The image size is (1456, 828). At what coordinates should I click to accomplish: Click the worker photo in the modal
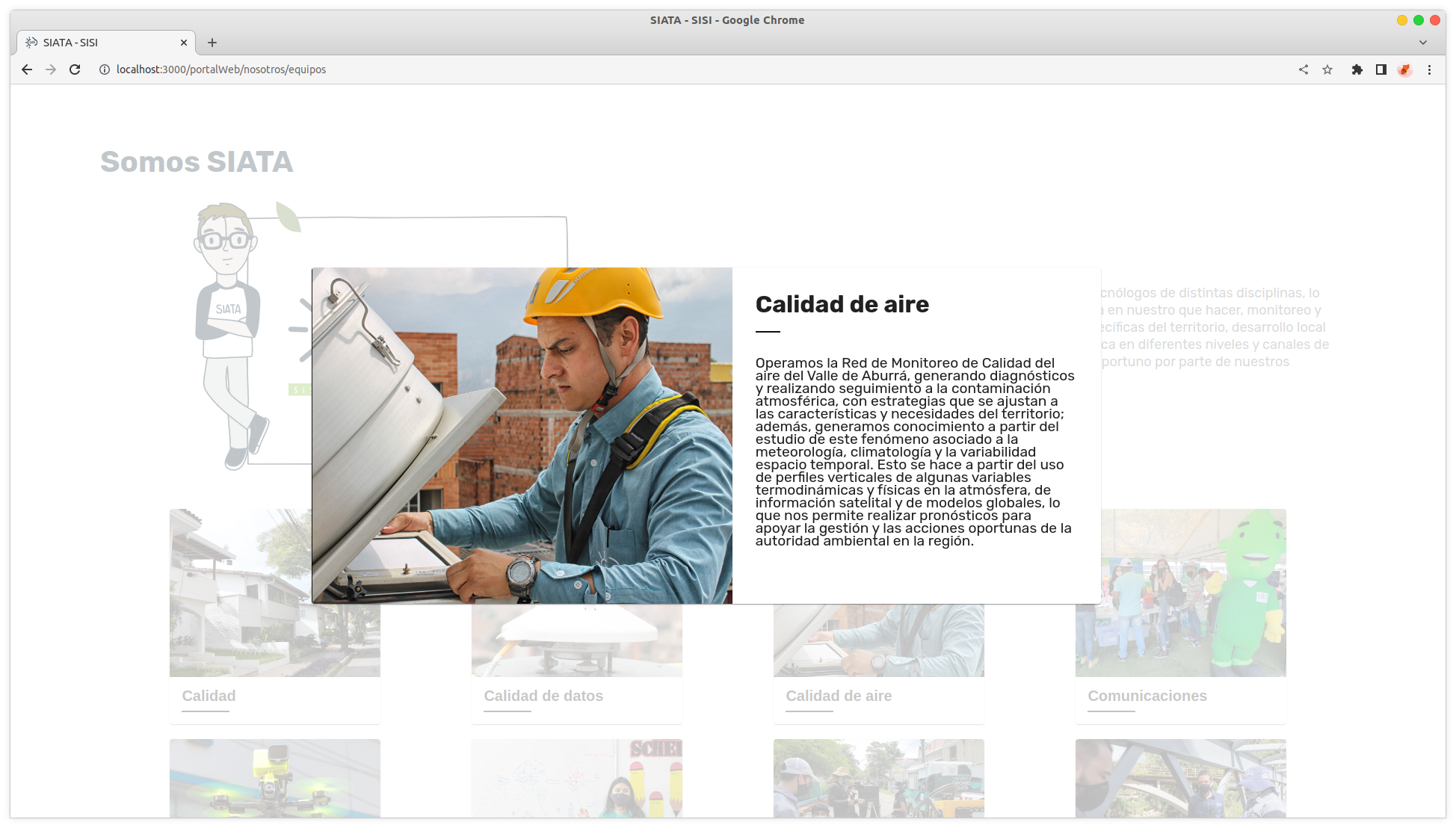point(522,436)
